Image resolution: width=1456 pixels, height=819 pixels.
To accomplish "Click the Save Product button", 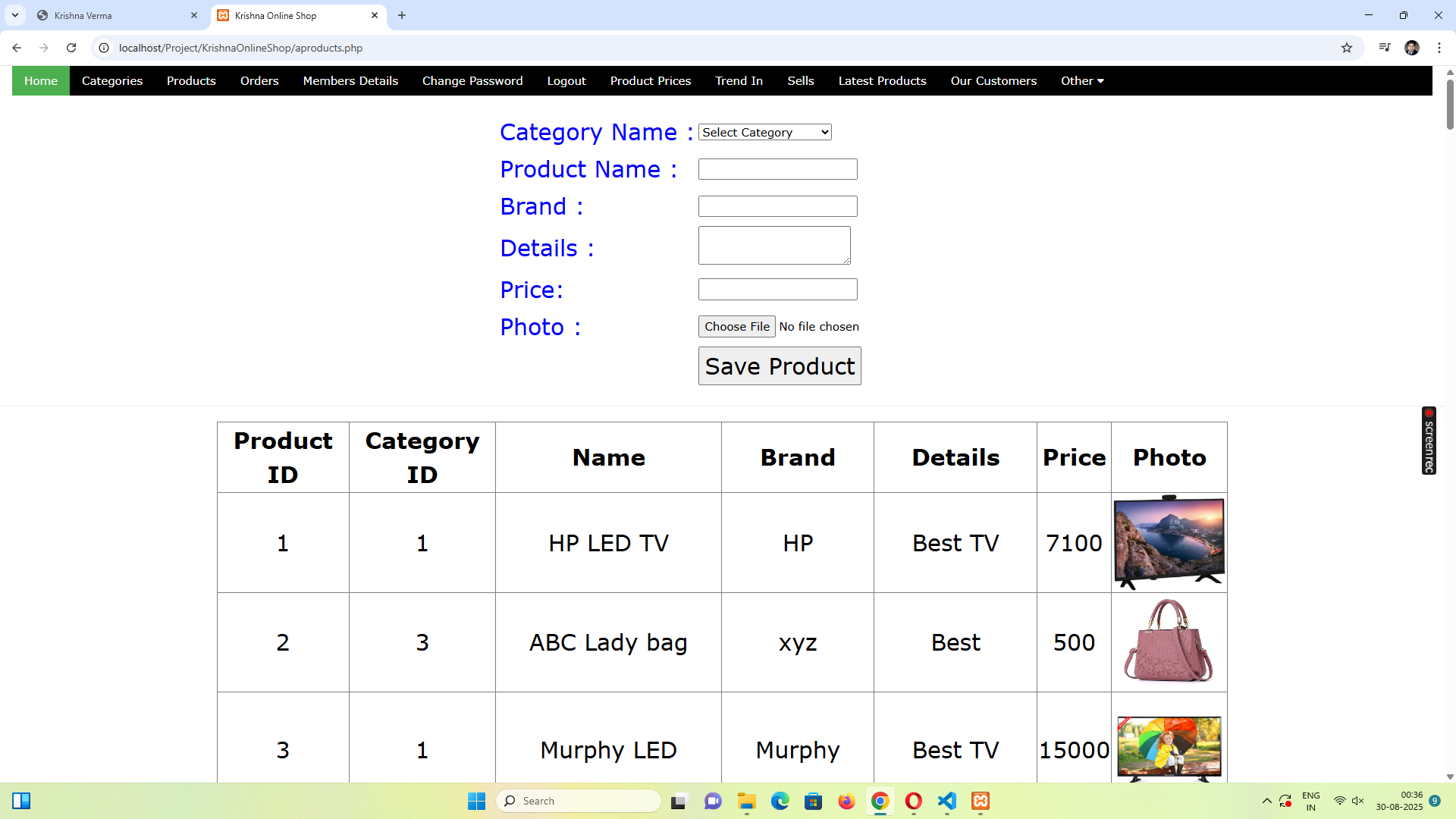I will click(x=780, y=366).
